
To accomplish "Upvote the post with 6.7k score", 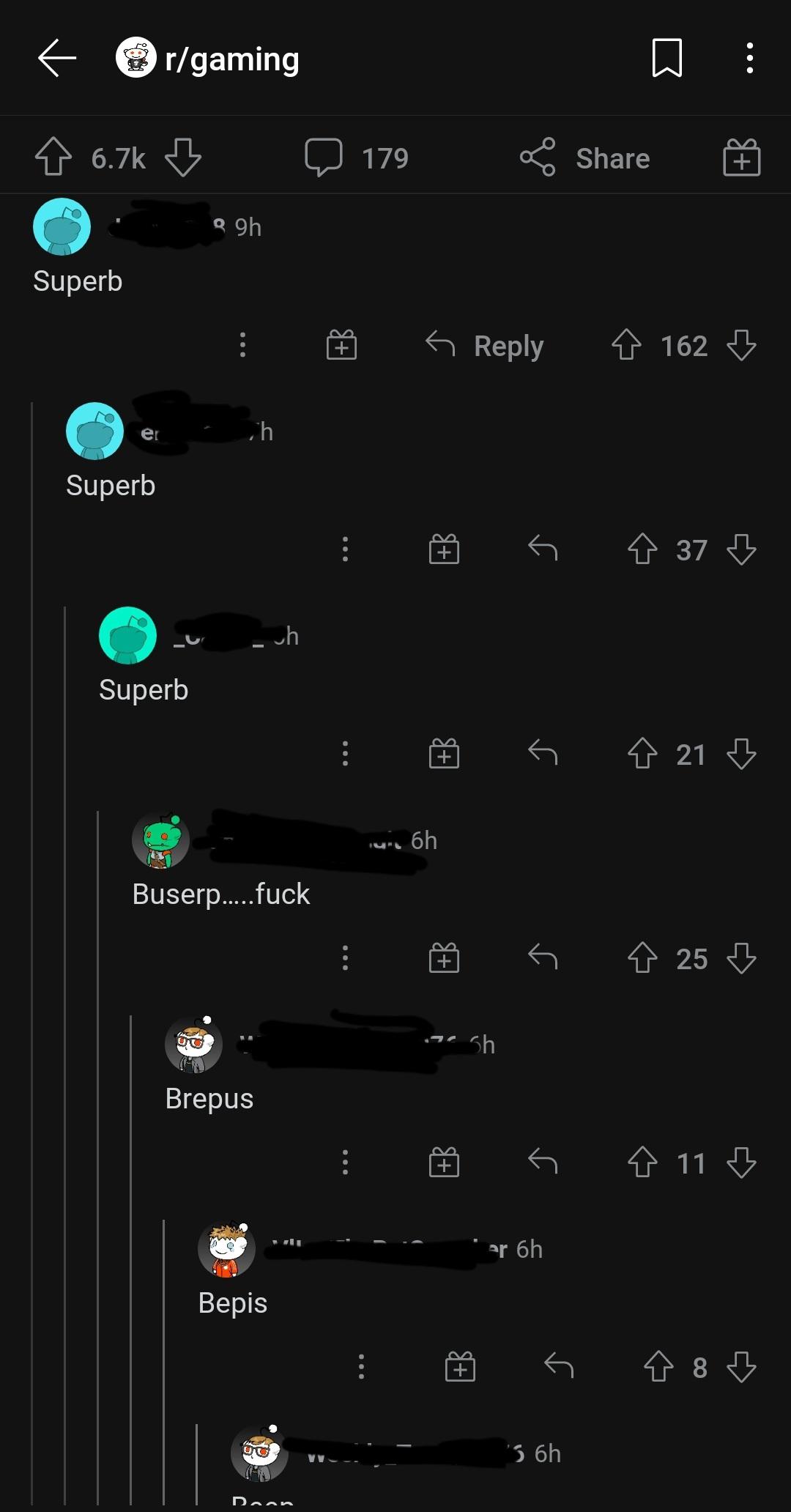I will (53, 157).
